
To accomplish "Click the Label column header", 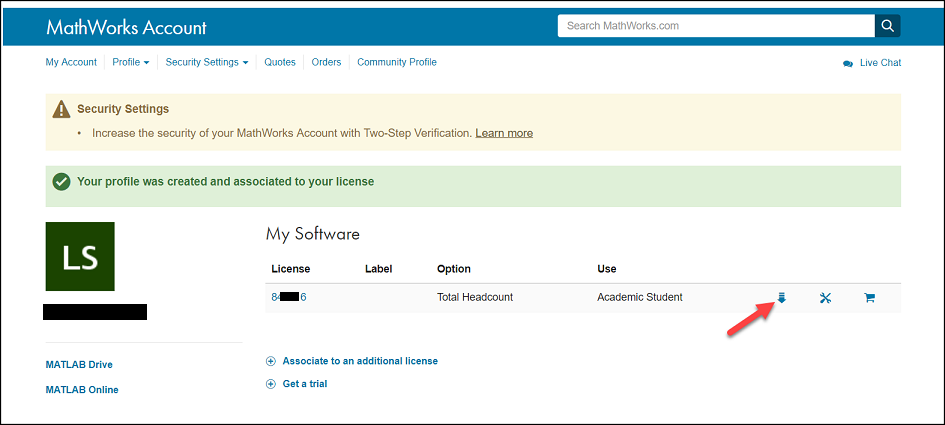I will [x=378, y=269].
